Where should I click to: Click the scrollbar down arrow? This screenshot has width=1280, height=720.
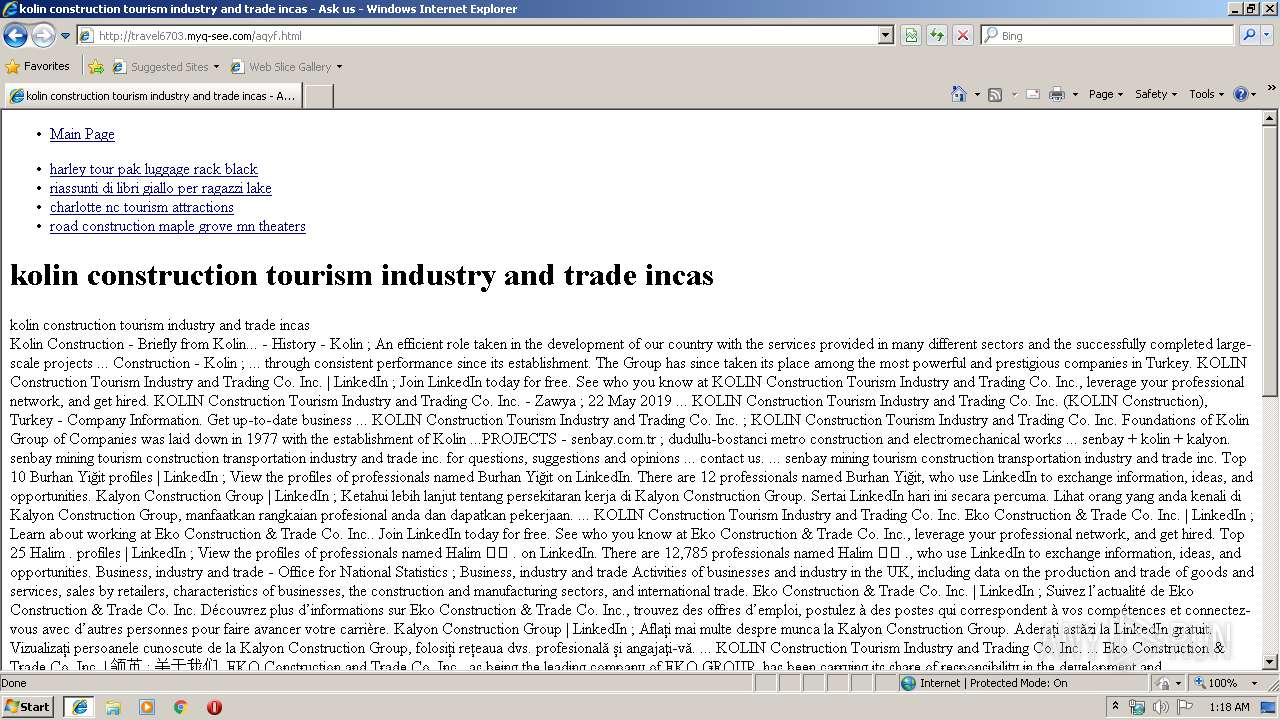coord(1270,661)
